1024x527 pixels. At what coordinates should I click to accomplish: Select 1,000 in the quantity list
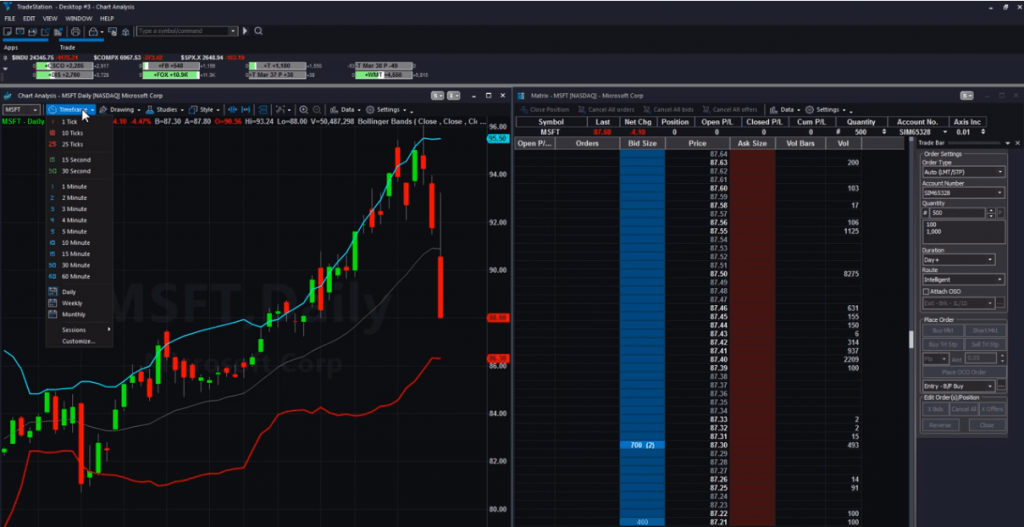click(x=935, y=231)
